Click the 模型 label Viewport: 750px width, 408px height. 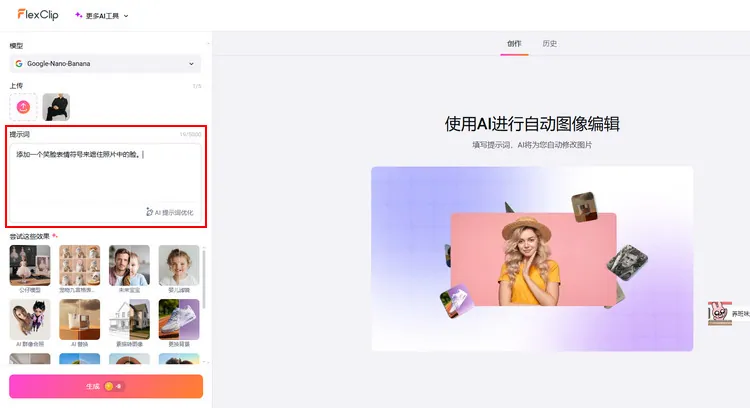tap(16, 46)
